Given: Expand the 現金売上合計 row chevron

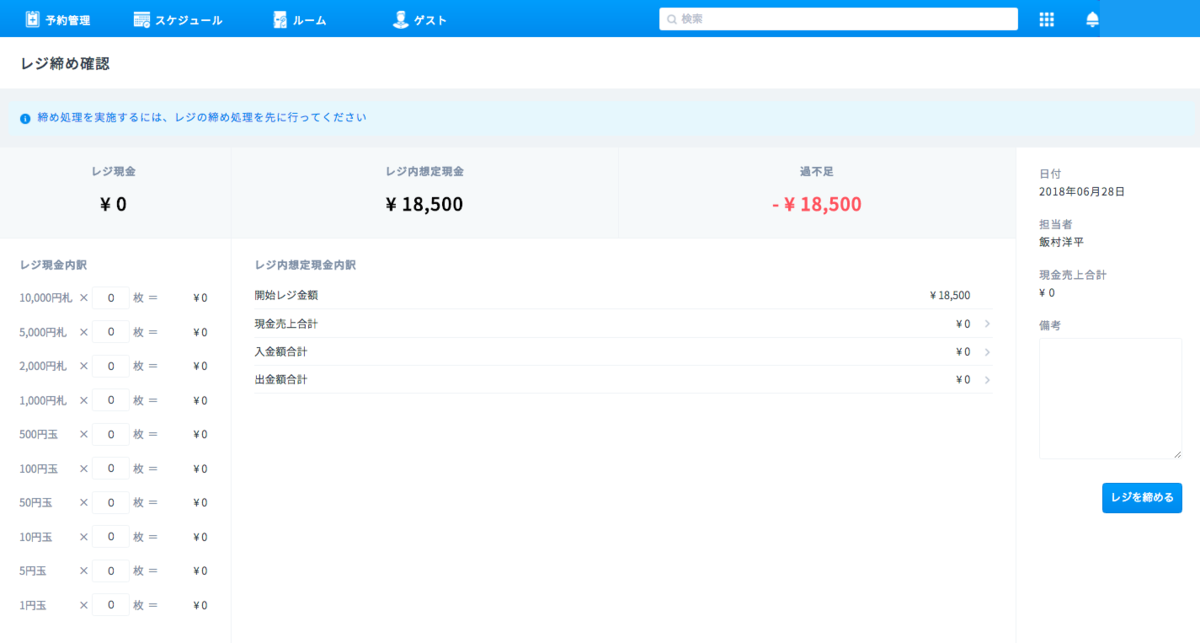Looking at the screenshot, I should pos(987,324).
